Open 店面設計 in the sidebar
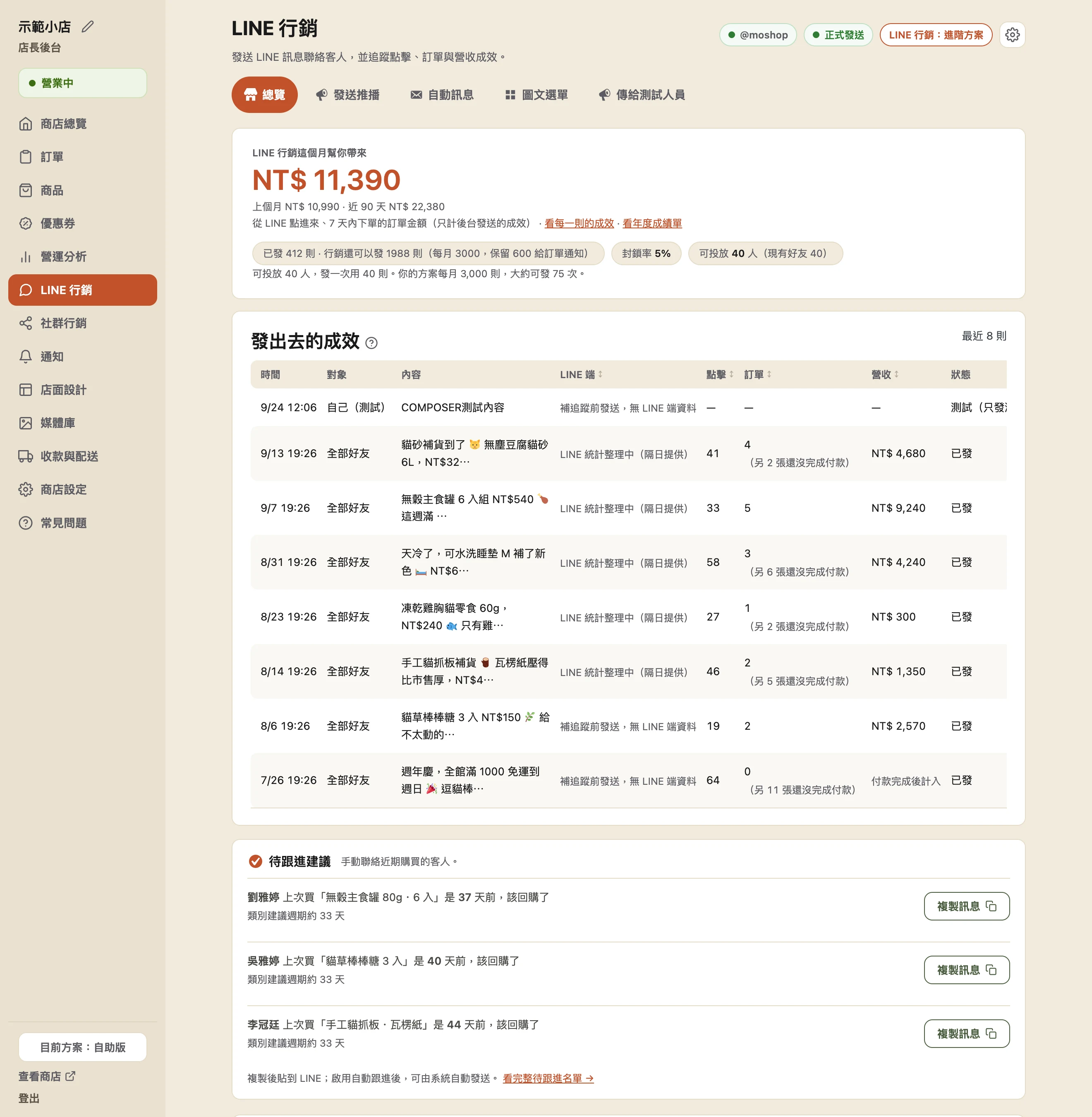Viewport: 1092px width, 1117px height. click(x=83, y=390)
